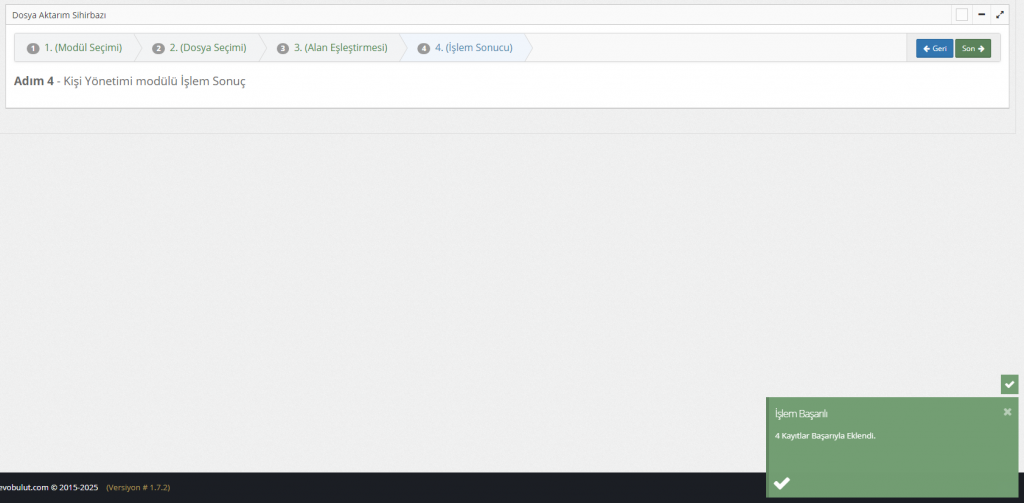The width and height of the screenshot is (1024, 503).
Task: Click the number 3 step badge
Action: [283, 48]
